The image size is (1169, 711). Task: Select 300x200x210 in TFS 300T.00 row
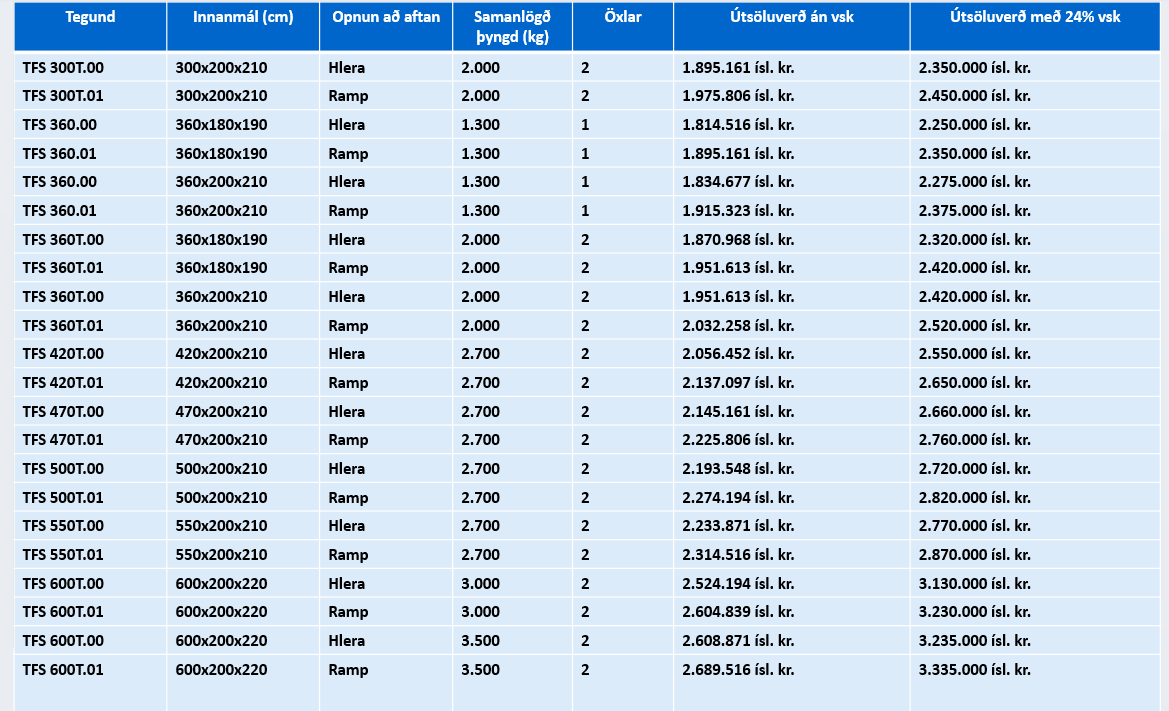pos(221,68)
